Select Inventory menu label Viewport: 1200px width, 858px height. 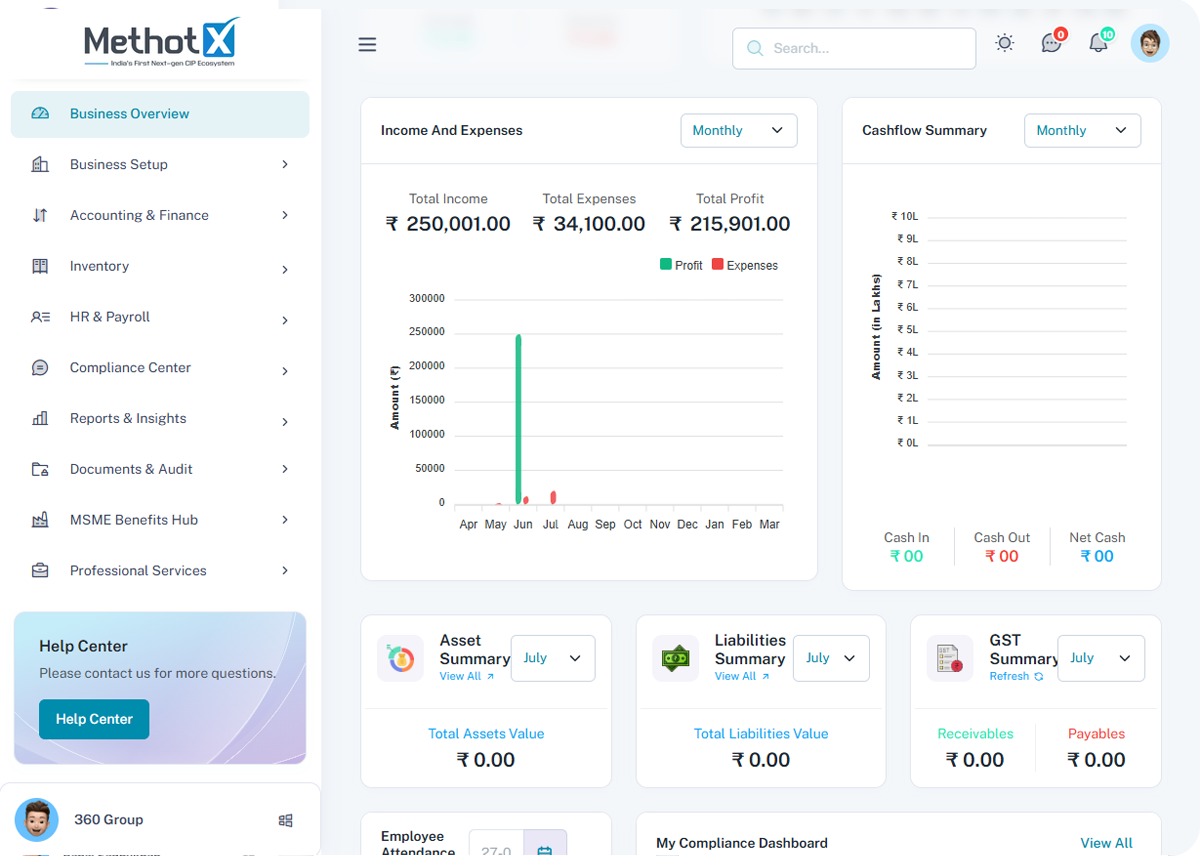pos(99,266)
